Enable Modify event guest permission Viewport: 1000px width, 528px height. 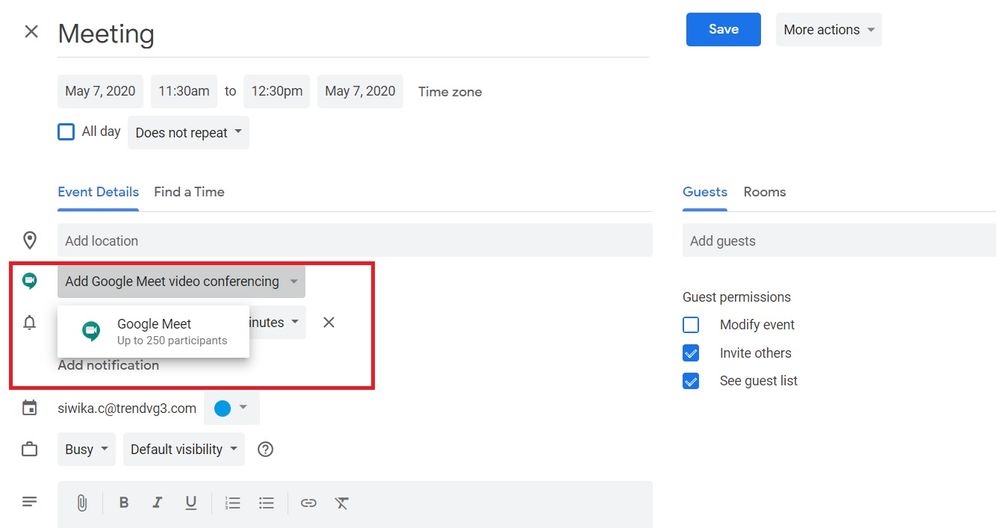(691, 325)
